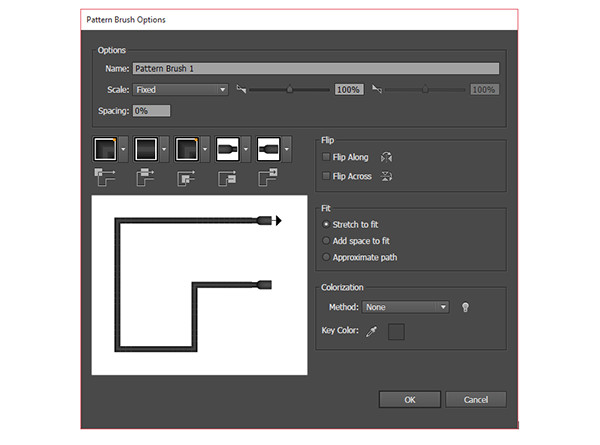
Task: Click the Flip Along illustration icon
Action: pyautogui.click(x=386, y=157)
